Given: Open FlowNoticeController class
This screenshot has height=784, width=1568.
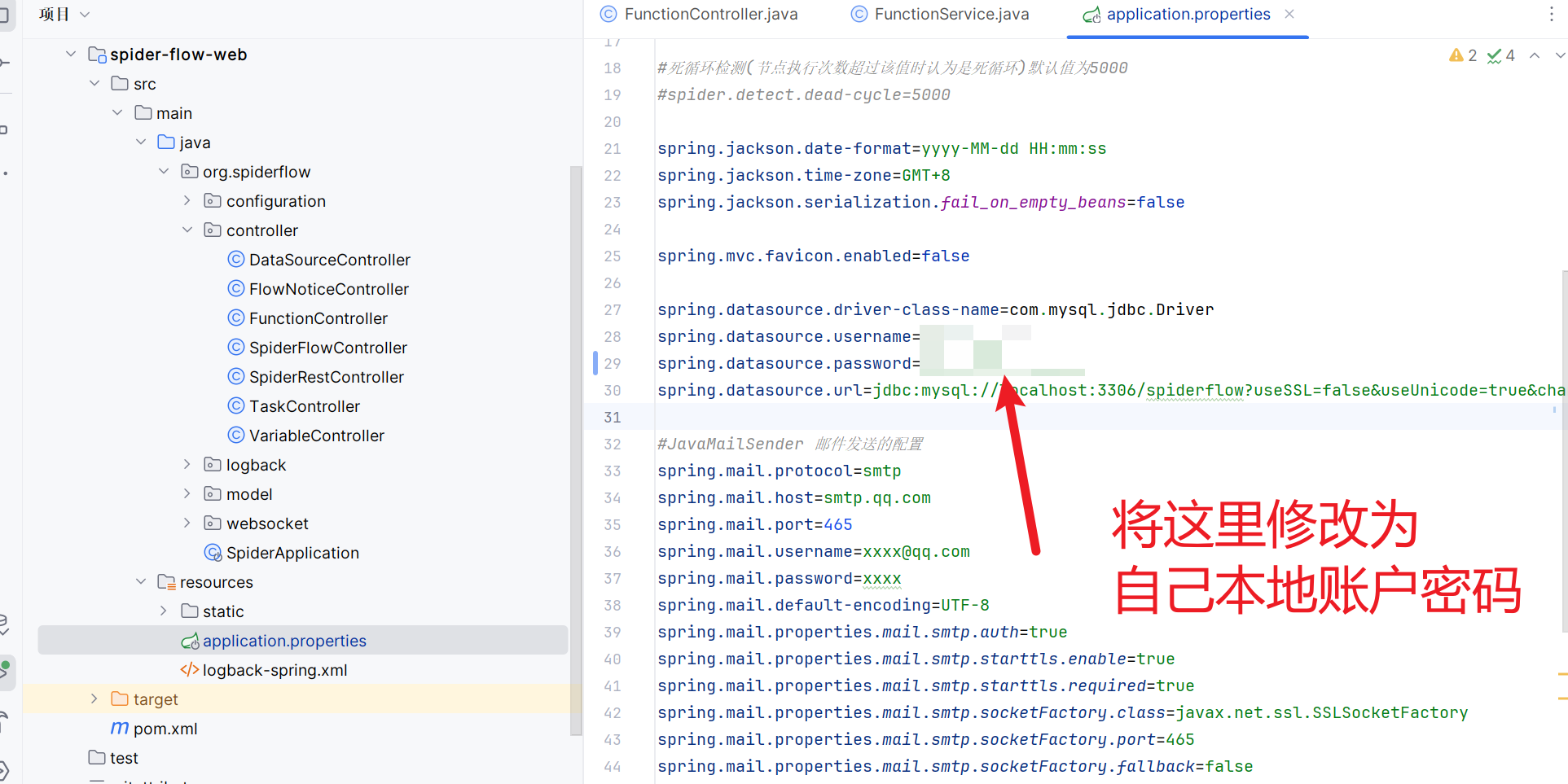Looking at the screenshot, I should pos(328,289).
